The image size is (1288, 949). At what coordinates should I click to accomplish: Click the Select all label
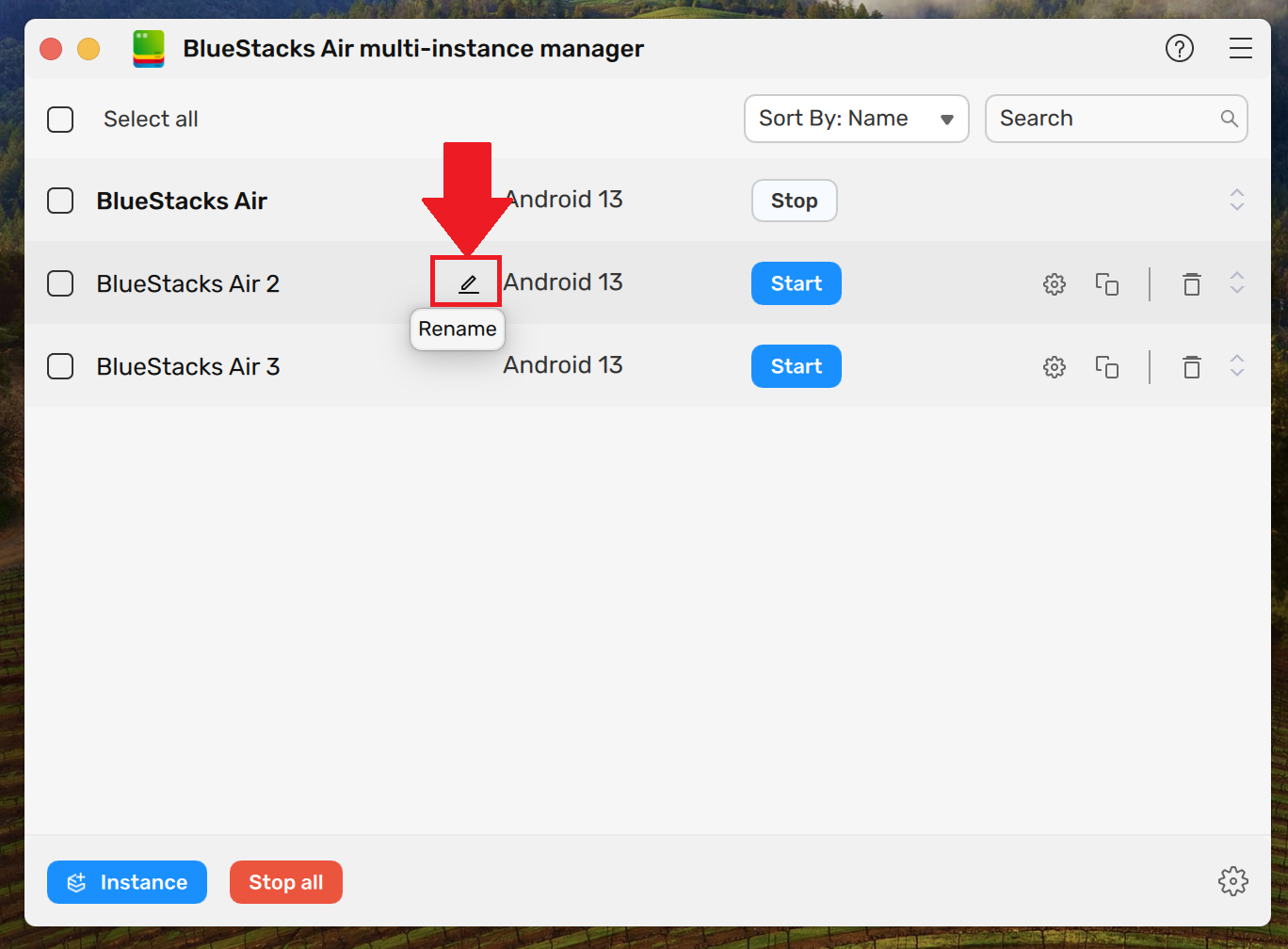click(x=151, y=120)
